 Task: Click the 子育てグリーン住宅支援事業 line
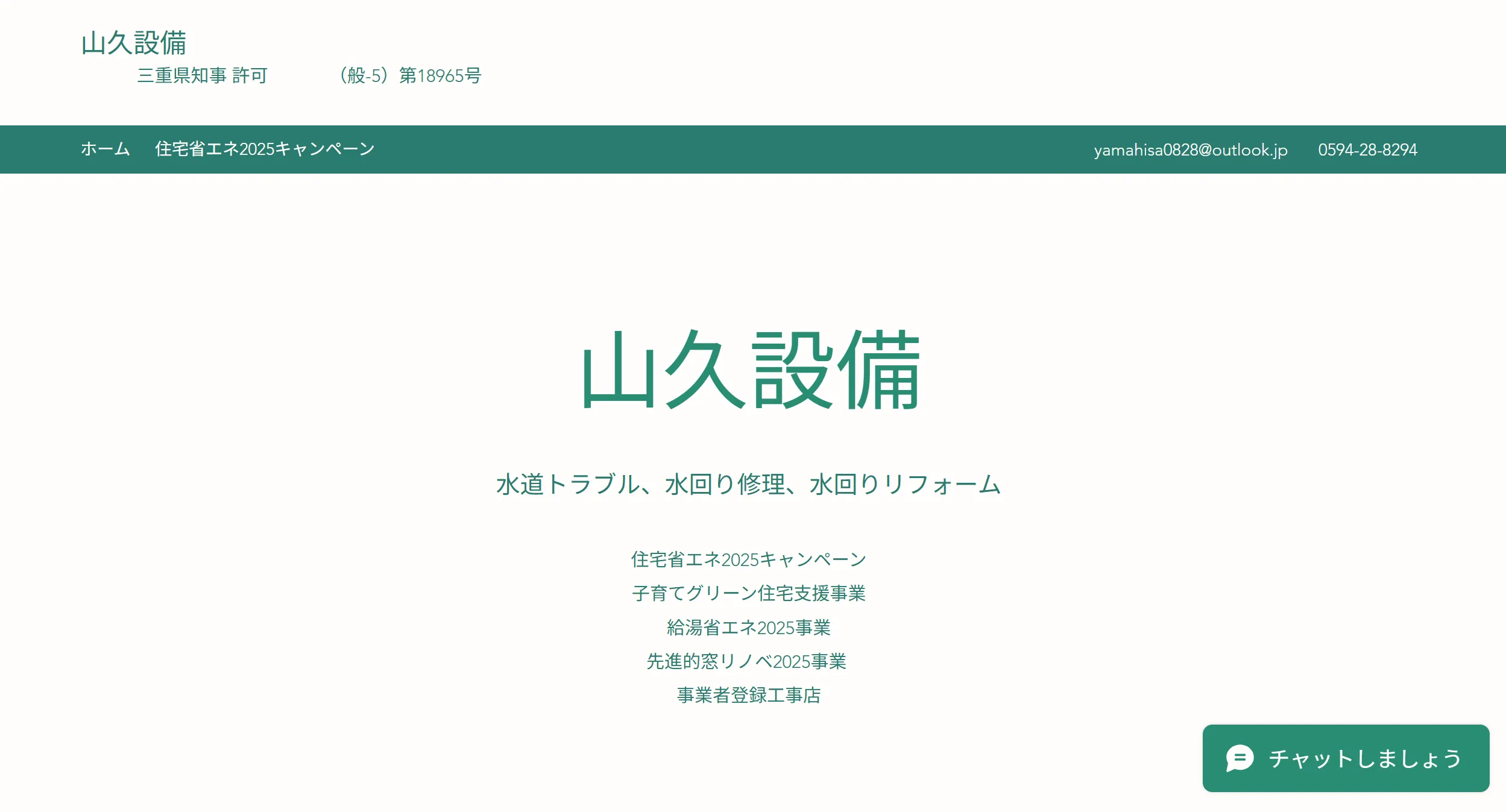click(x=748, y=593)
